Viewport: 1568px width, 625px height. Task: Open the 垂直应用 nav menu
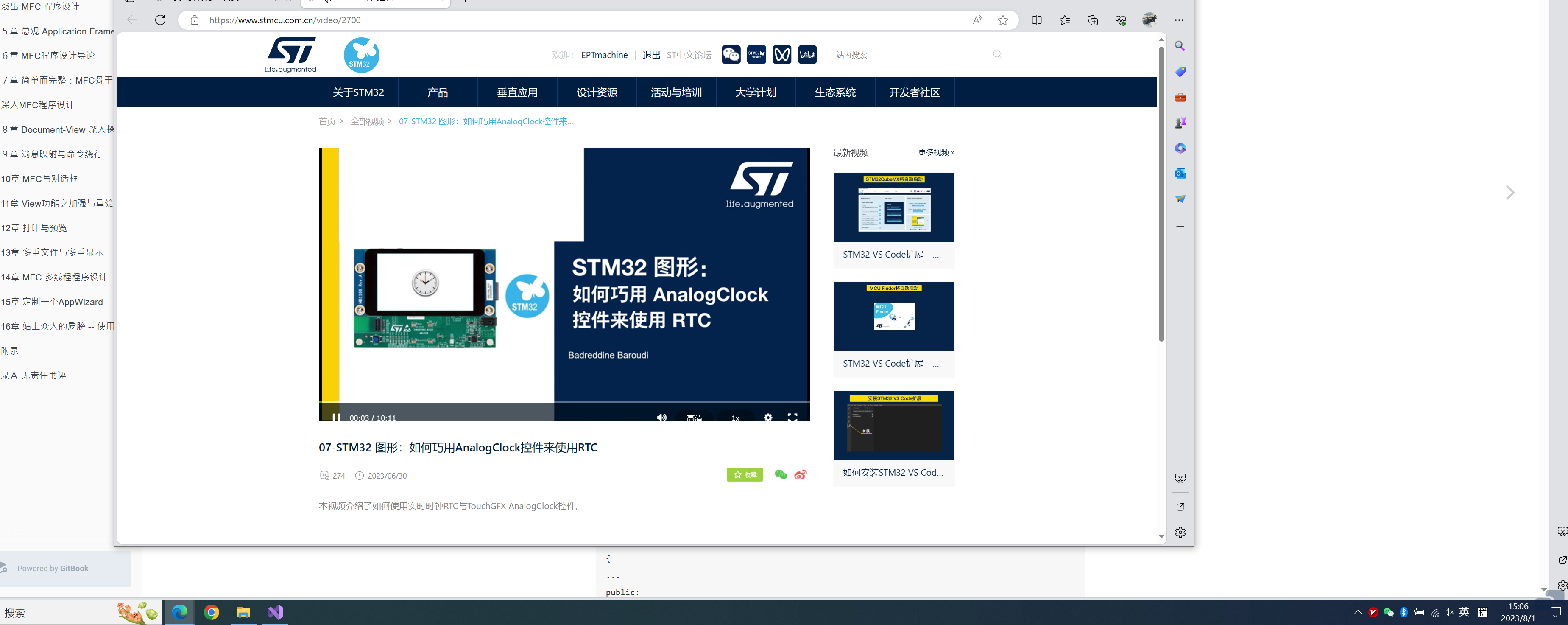(x=517, y=92)
